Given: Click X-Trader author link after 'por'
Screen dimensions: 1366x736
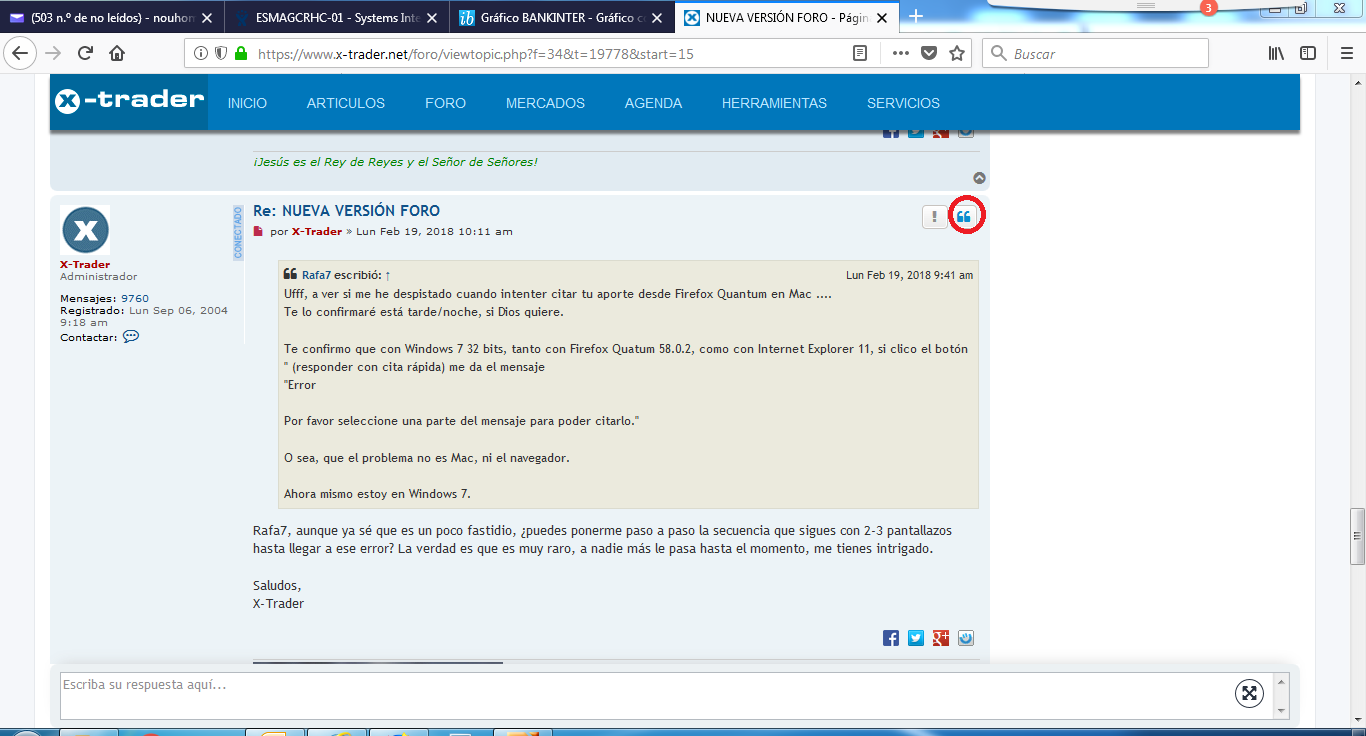Looking at the screenshot, I should click(x=317, y=232).
